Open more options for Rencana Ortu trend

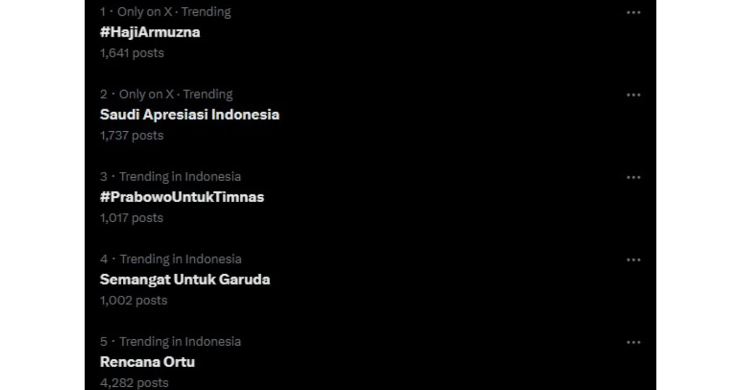coord(633,343)
